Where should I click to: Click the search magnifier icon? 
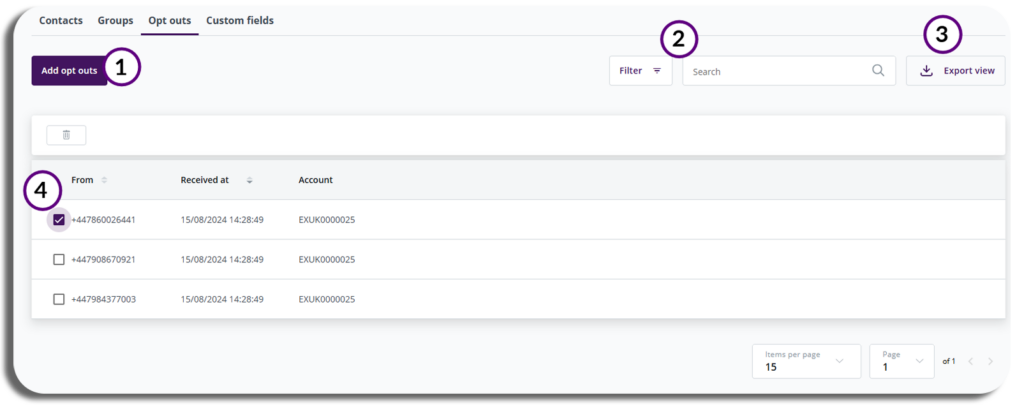(878, 71)
